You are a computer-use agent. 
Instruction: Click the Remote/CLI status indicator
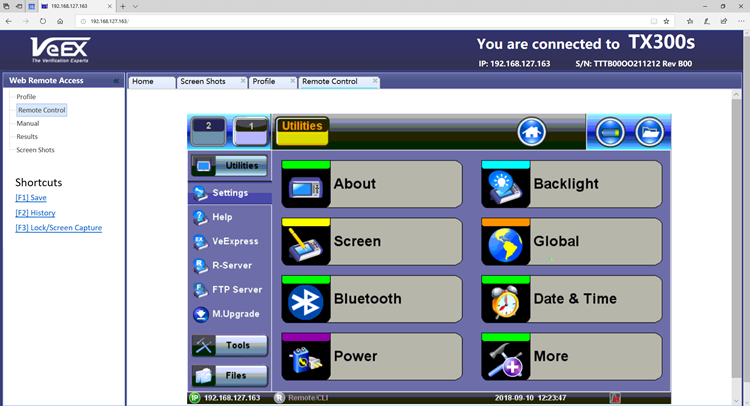pos(301,398)
